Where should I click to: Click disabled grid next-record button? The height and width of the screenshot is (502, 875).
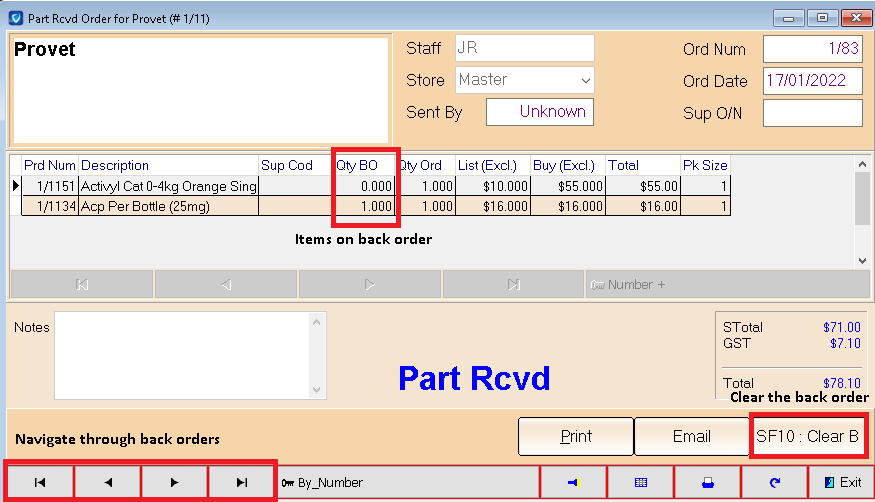tap(369, 284)
